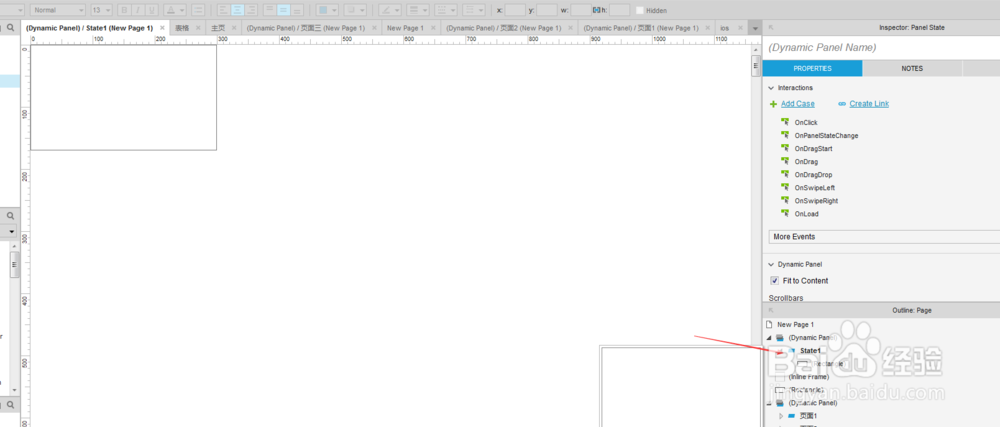Screen dimensions: 1000x427
Task: Select the OnDragDrop event
Action: (813, 175)
